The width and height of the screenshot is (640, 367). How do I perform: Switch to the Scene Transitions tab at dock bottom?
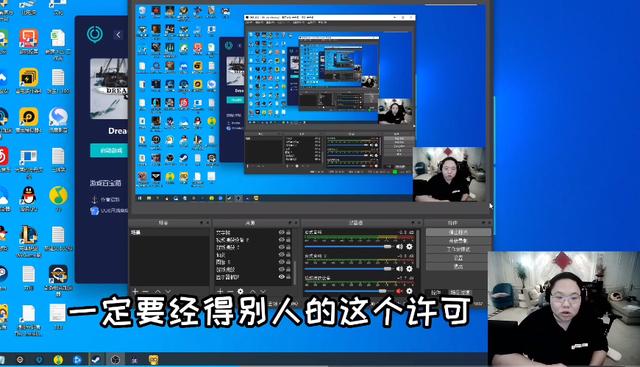click(460, 292)
